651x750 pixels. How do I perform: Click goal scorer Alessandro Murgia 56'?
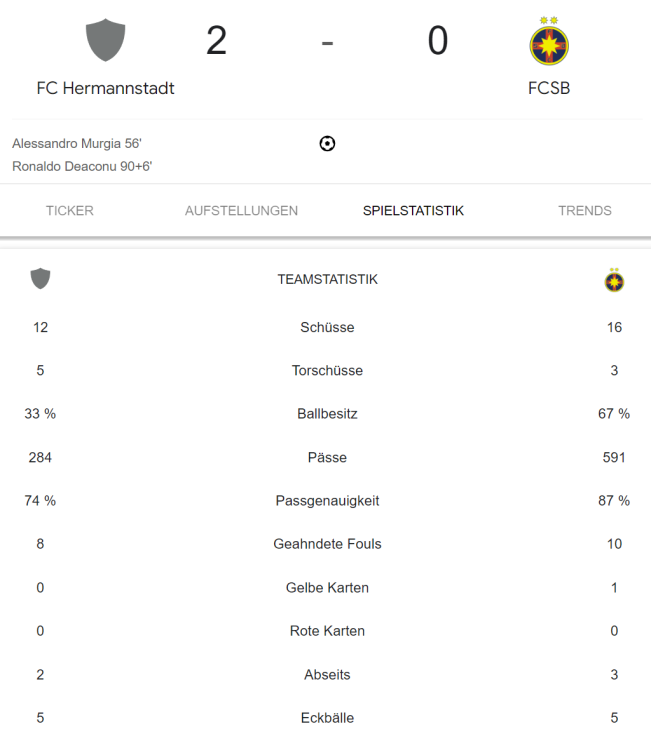pyautogui.click(x=77, y=143)
